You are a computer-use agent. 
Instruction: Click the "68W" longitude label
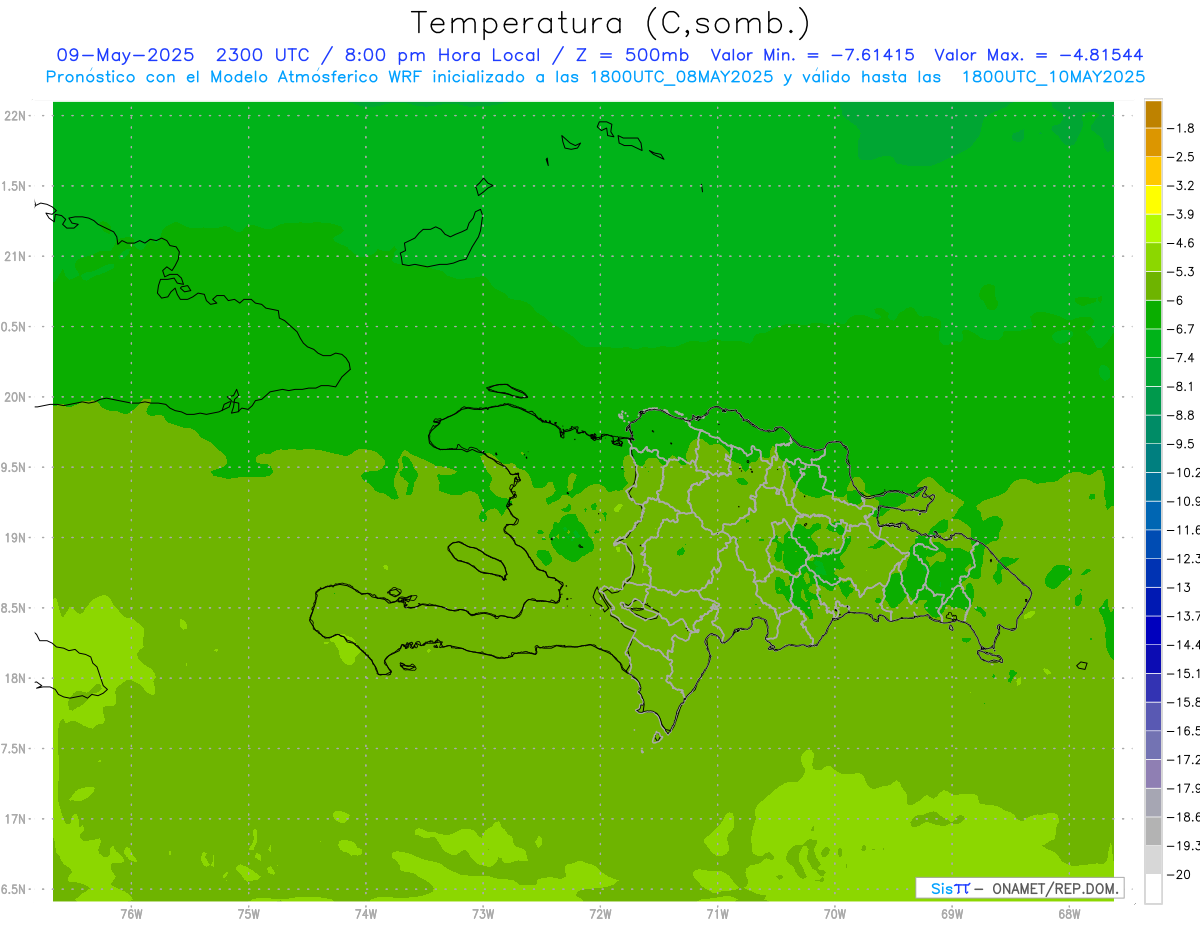pyautogui.click(x=1068, y=913)
